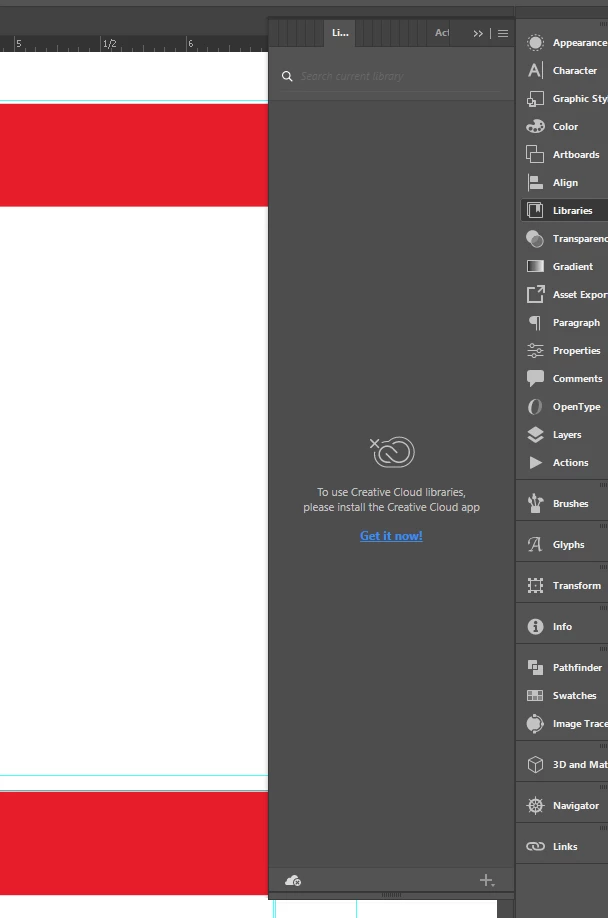Open the 3D and Materials panel icon
Viewport: 608px width, 918px height.
point(535,765)
